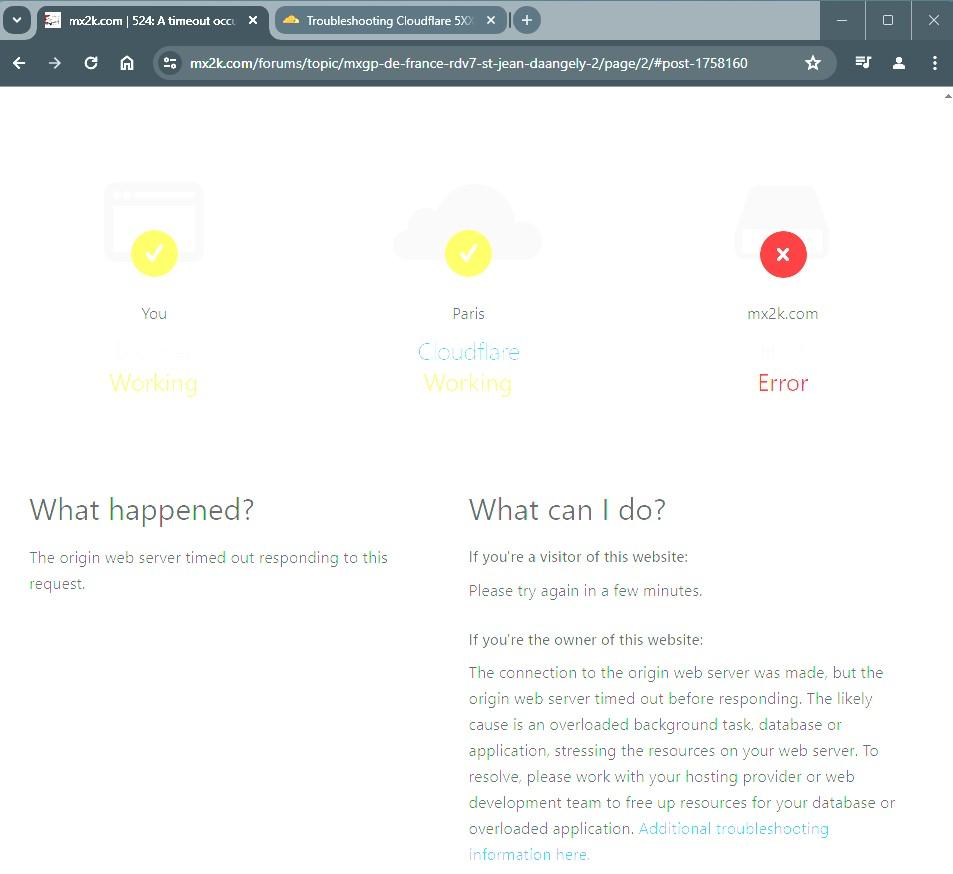Click the What can I do? heading
Image resolution: width=953 pixels, height=874 pixels.
(x=567, y=510)
